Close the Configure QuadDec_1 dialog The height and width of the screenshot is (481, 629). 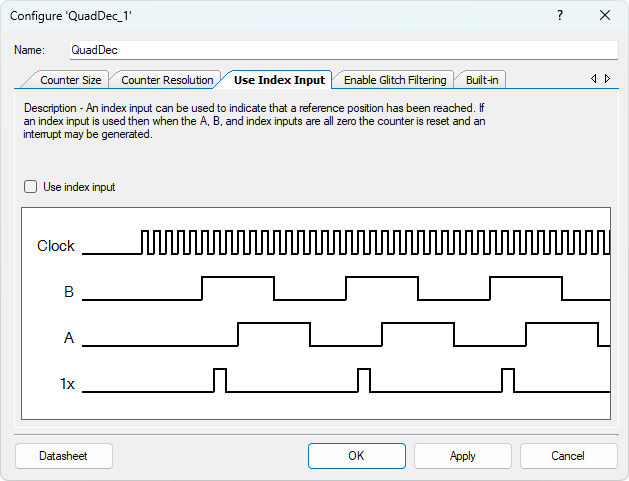(x=604, y=15)
